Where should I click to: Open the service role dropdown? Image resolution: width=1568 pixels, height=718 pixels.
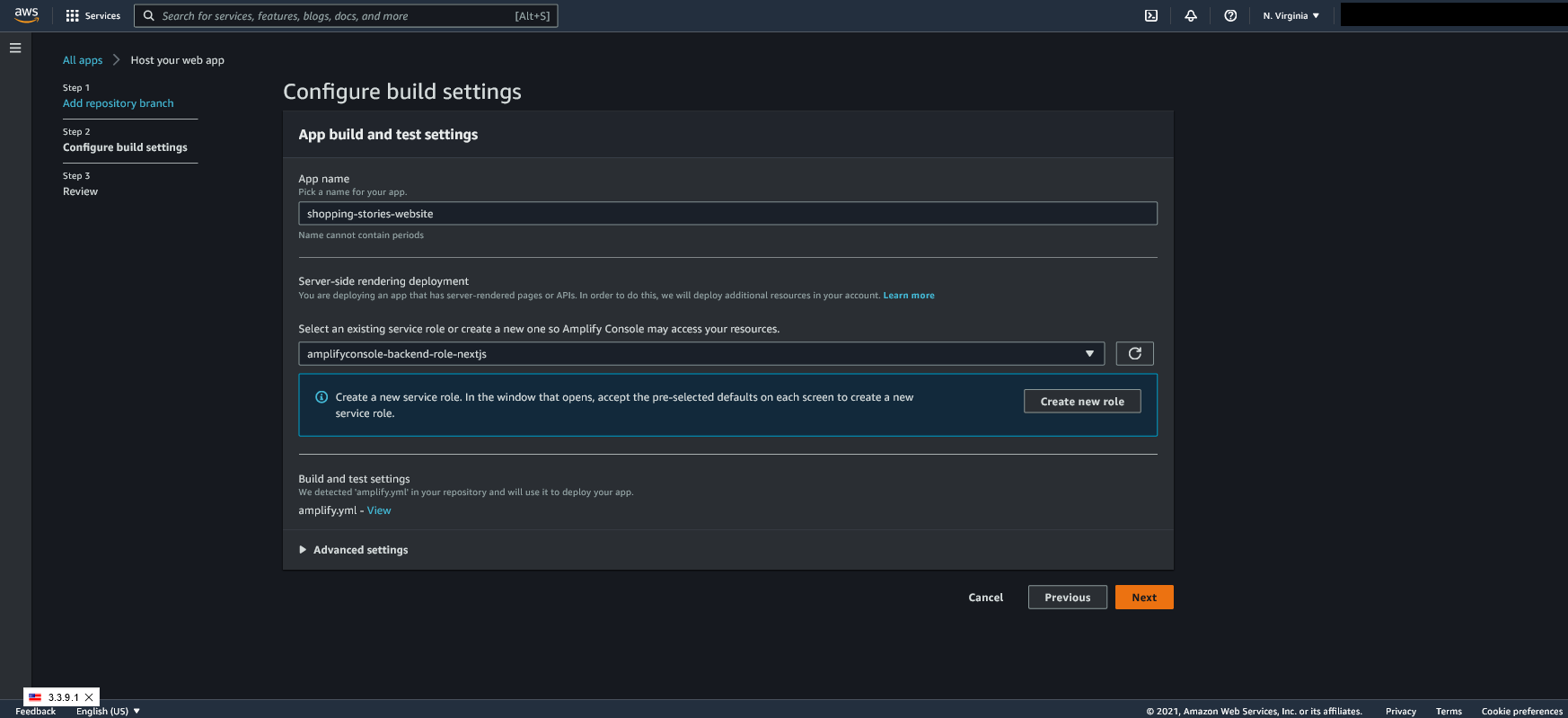pos(701,353)
